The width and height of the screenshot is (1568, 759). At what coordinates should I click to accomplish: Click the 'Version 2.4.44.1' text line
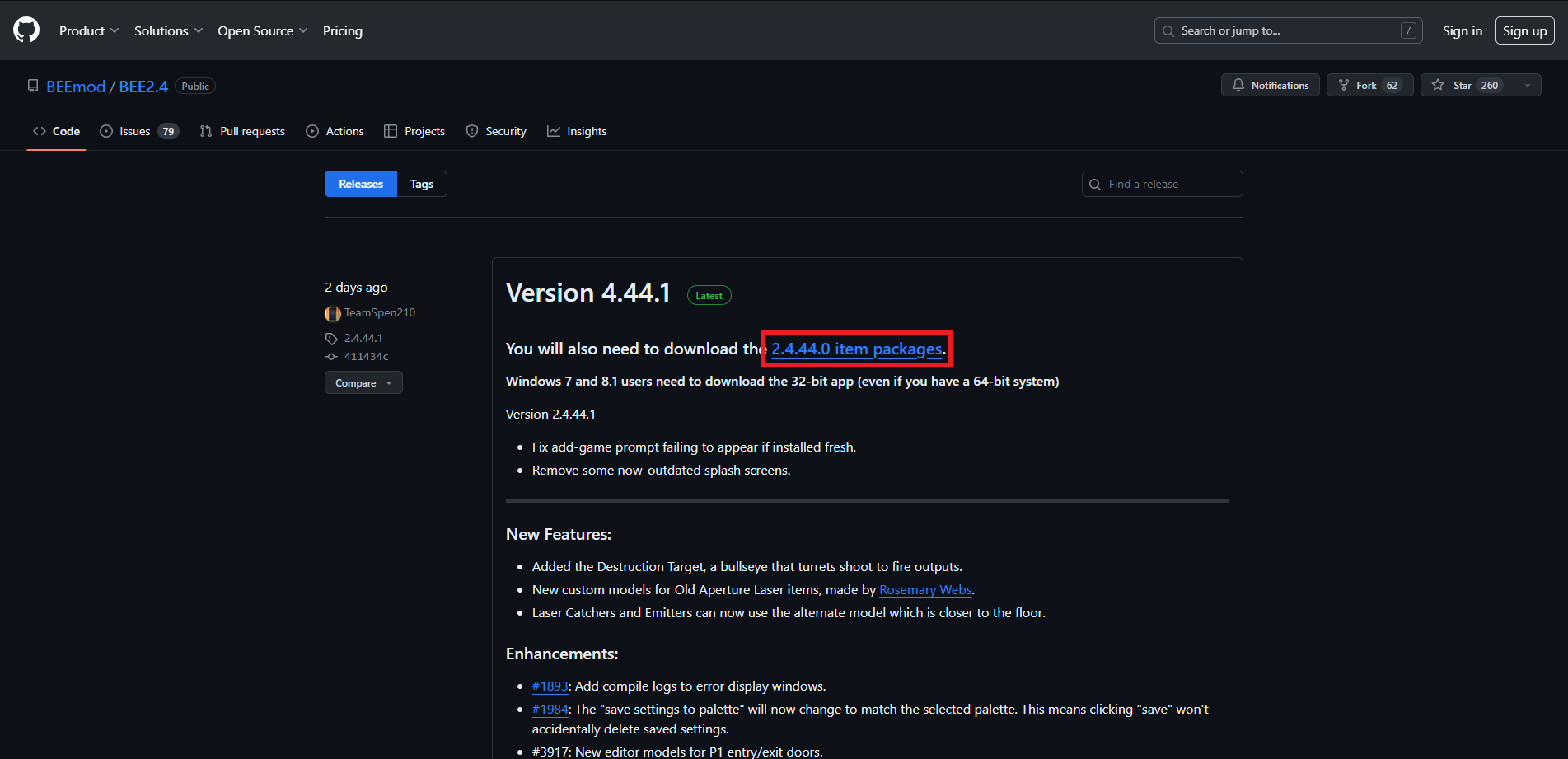click(550, 415)
